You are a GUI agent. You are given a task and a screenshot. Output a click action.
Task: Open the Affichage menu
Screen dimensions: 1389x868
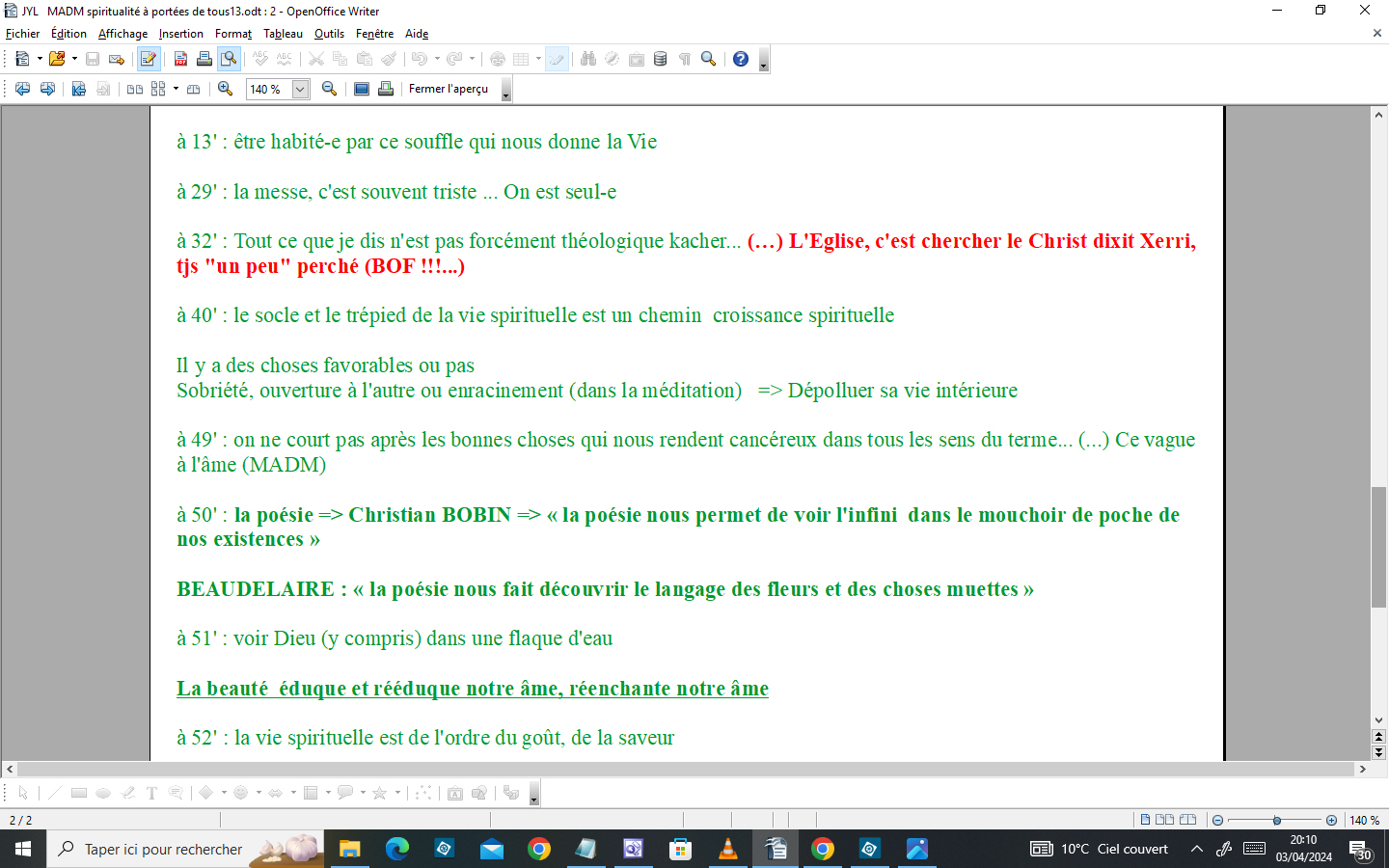(x=123, y=34)
